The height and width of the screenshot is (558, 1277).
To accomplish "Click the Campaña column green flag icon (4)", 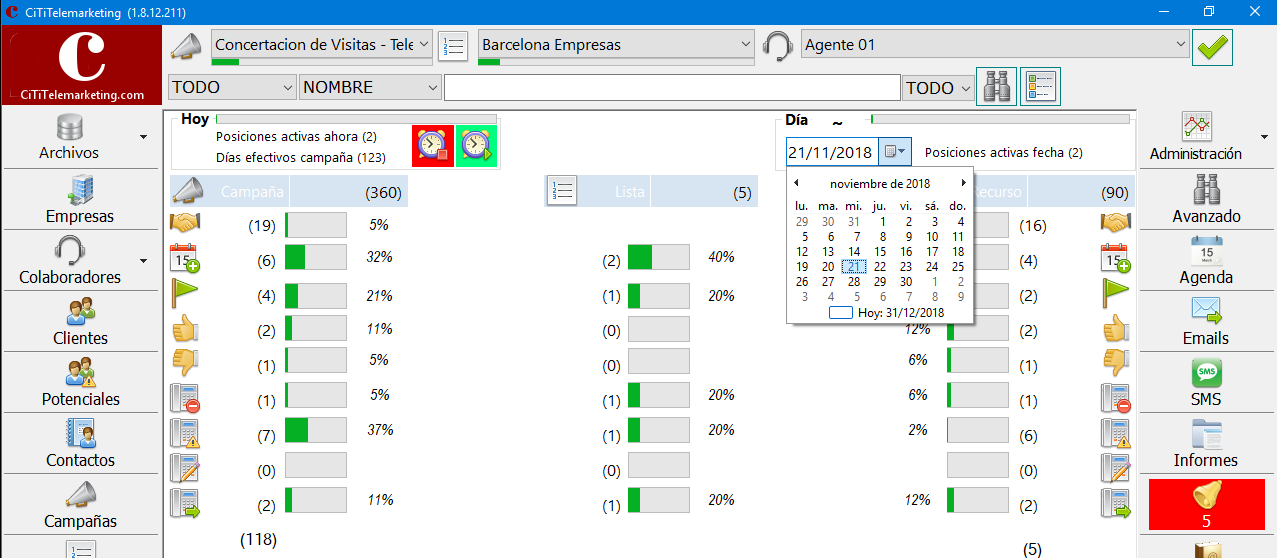I will point(185,292).
